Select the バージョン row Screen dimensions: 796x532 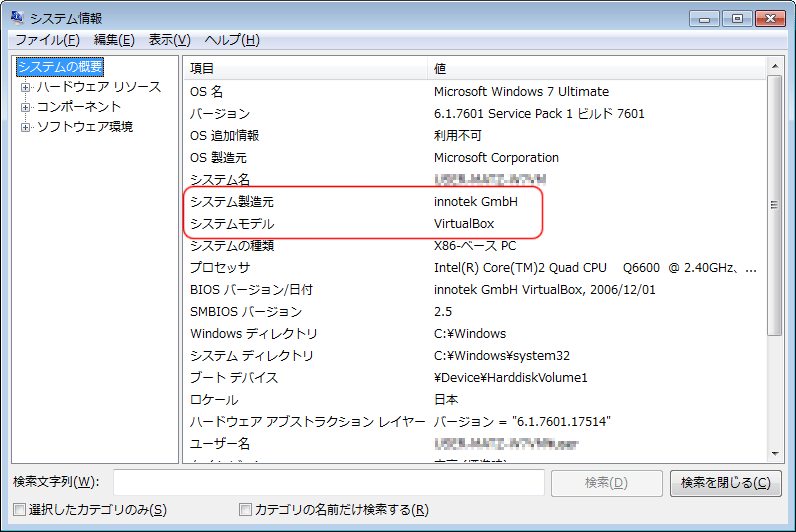(475, 114)
